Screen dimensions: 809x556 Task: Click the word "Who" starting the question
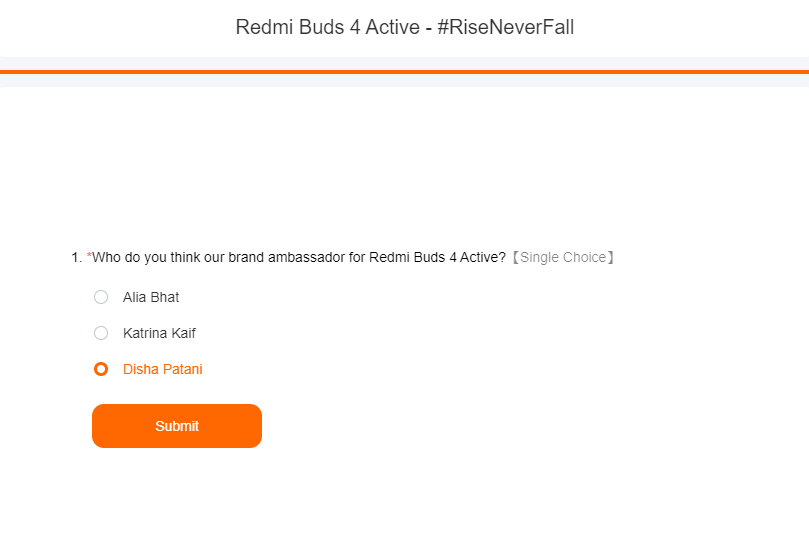(106, 257)
